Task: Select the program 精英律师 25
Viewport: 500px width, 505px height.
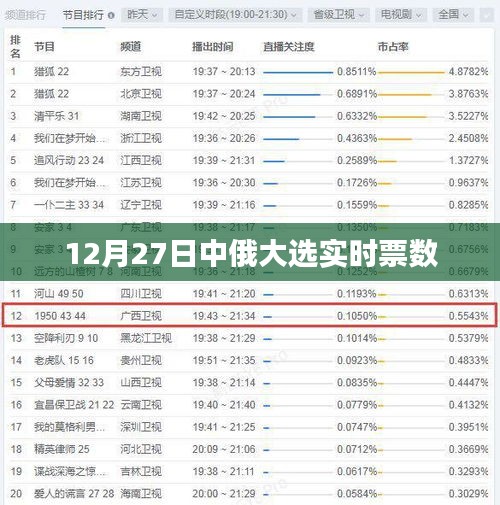Action: point(62,449)
